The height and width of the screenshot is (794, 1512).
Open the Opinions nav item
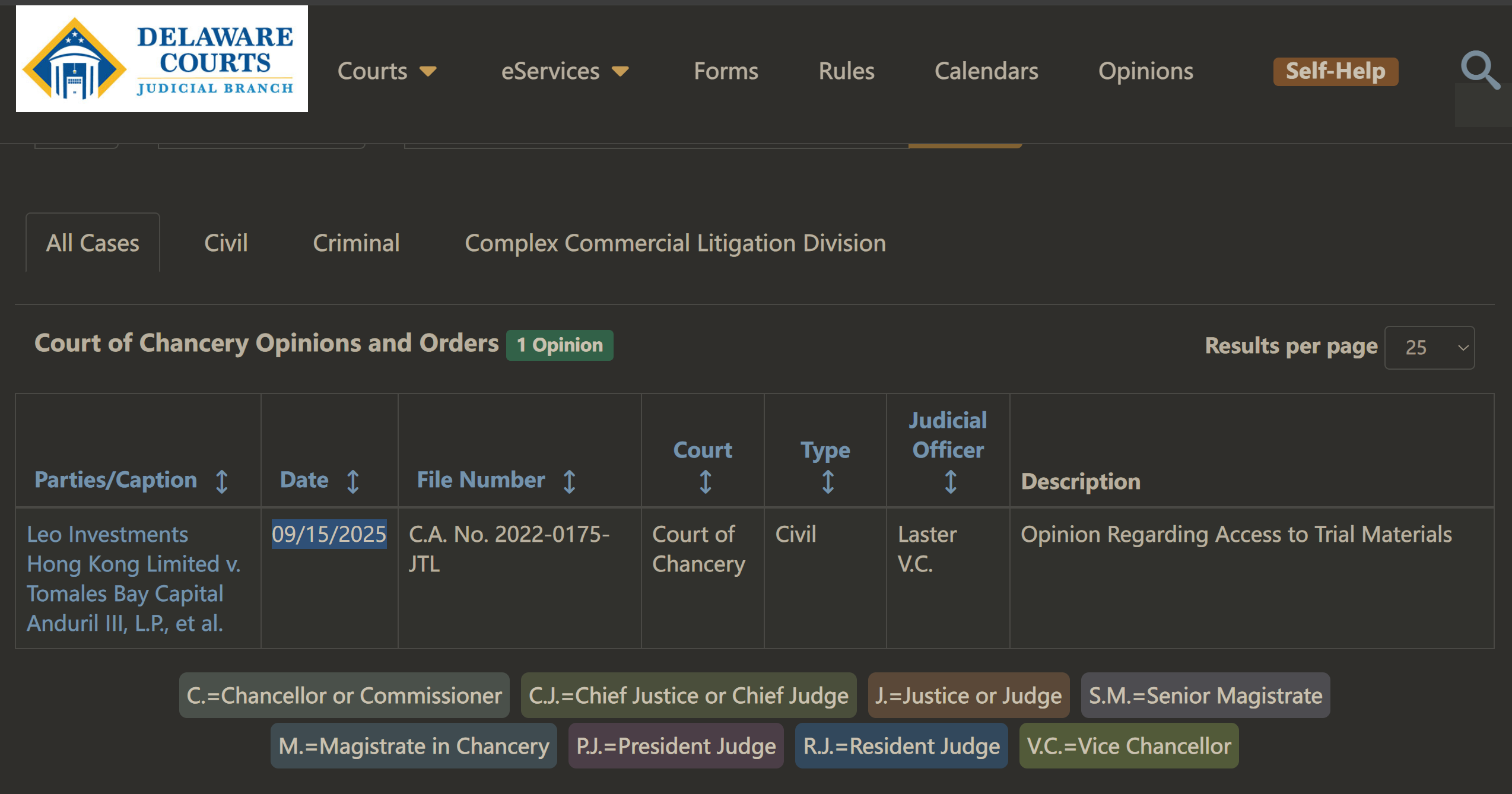point(1145,71)
